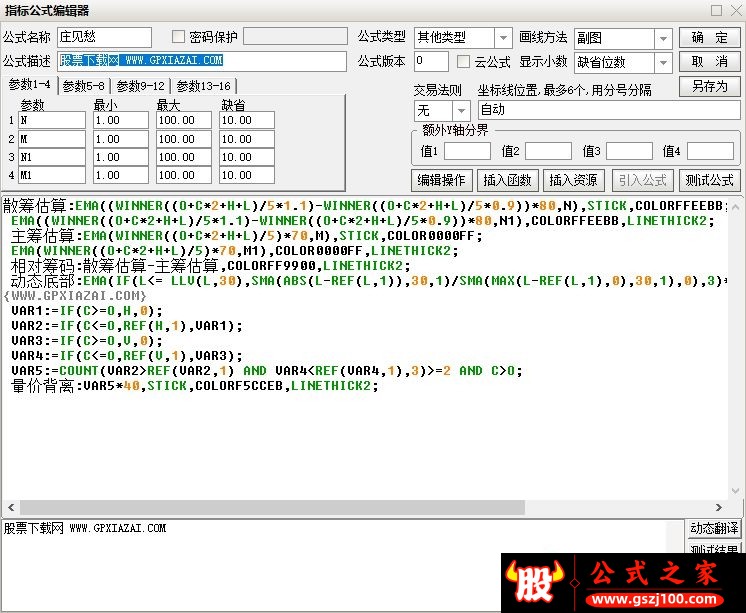Screen dimensions: 746x613
Task: Click the 值4 input field
Action: coord(710,151)
